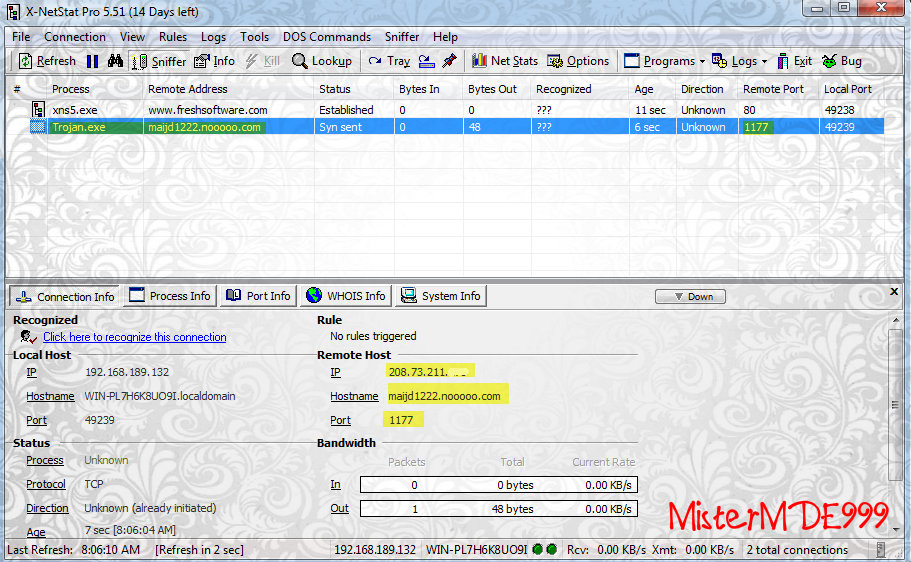
Task: Click the Refresh toolbar button
Action: (47, 61)
